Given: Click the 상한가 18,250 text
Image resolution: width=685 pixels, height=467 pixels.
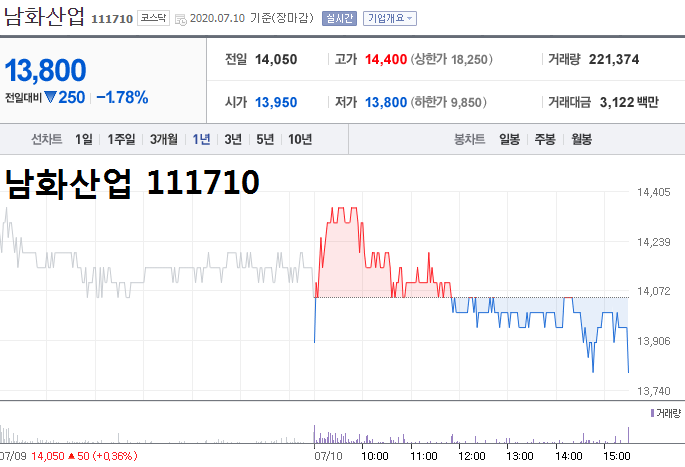Looking at the screenshot, I should (x=451, y=59).
